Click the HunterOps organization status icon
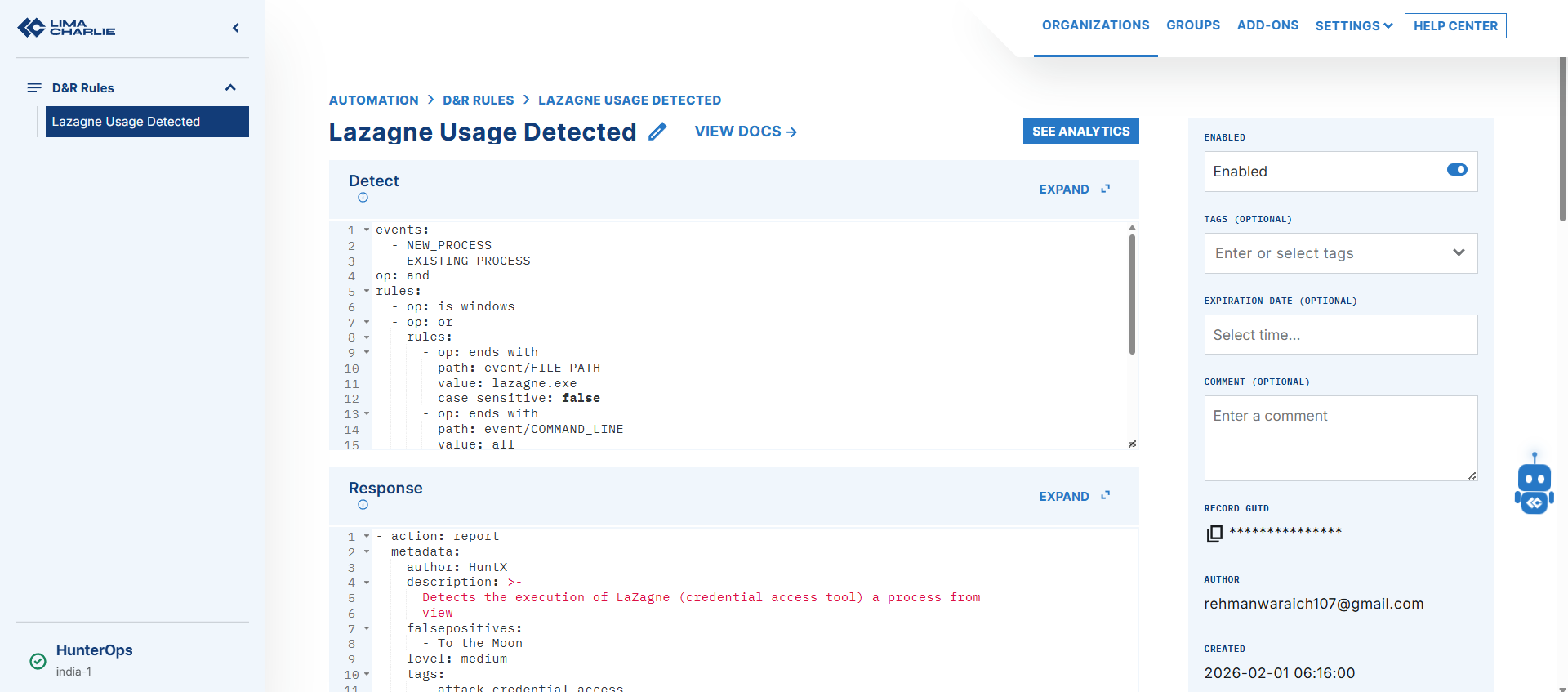The image size is (1568, 692). [38, 661]
